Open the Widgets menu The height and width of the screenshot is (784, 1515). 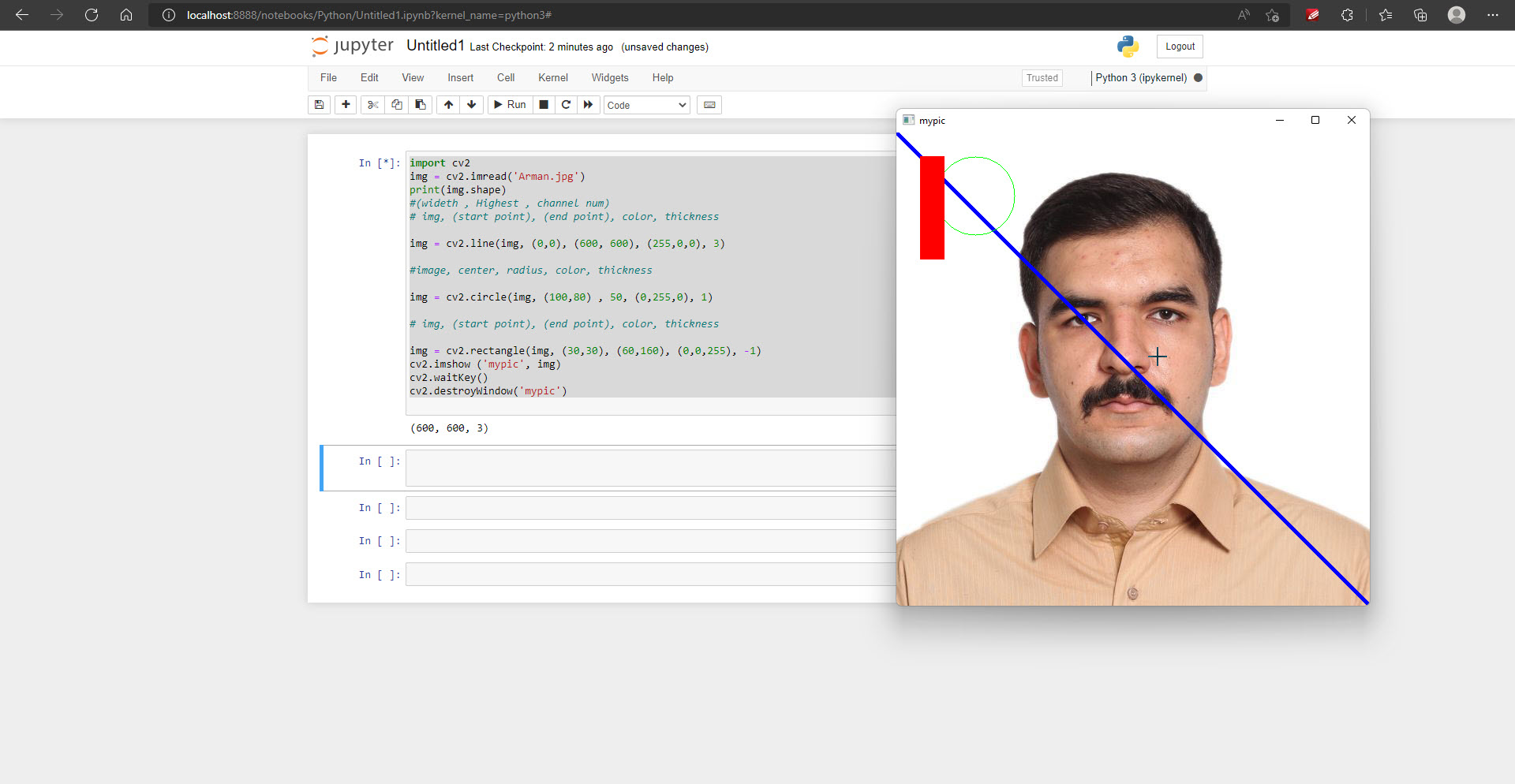609,77
